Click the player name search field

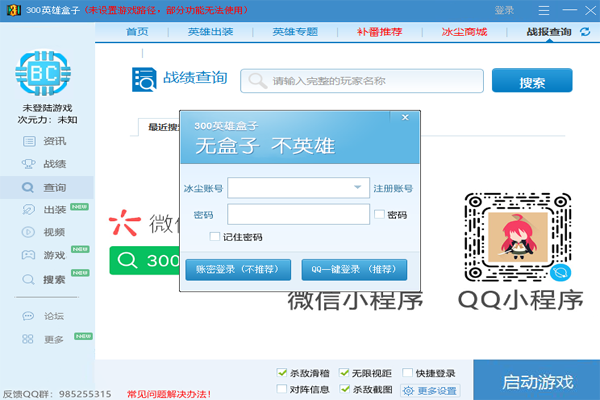tap(362, 81)
